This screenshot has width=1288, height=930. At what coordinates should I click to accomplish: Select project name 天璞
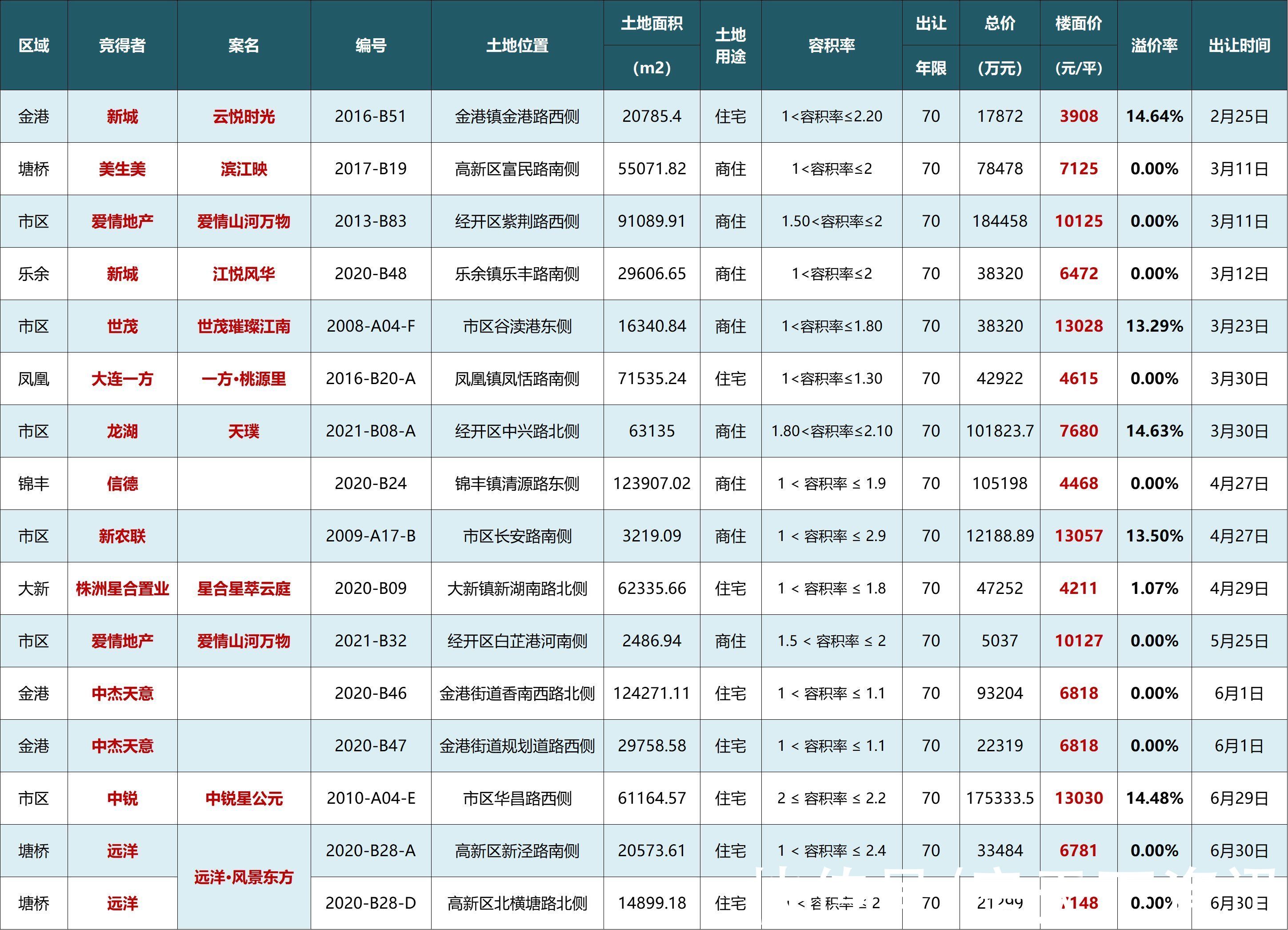pos(244,431)
